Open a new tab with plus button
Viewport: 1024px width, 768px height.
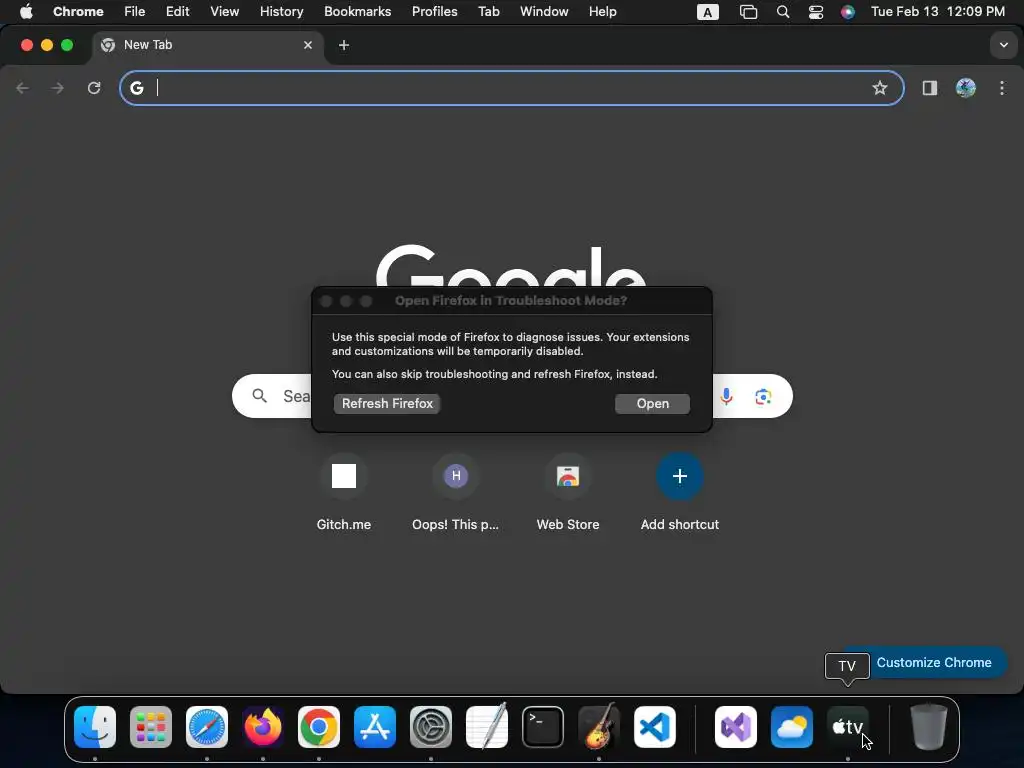coord(344,45)
